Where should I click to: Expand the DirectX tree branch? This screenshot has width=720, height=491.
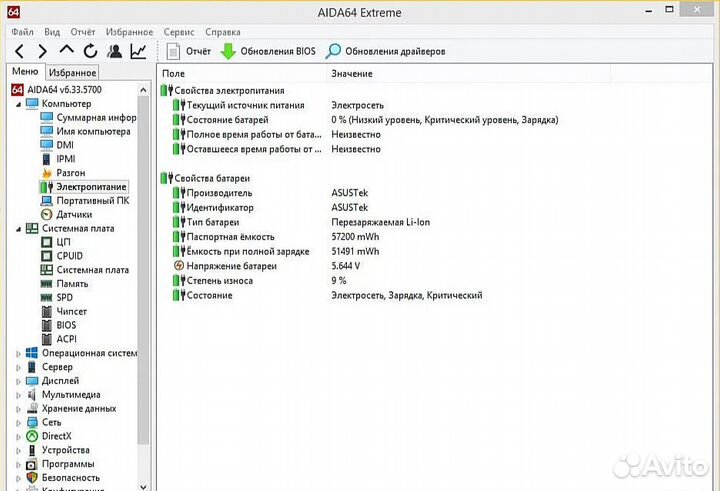coord(18,436)
